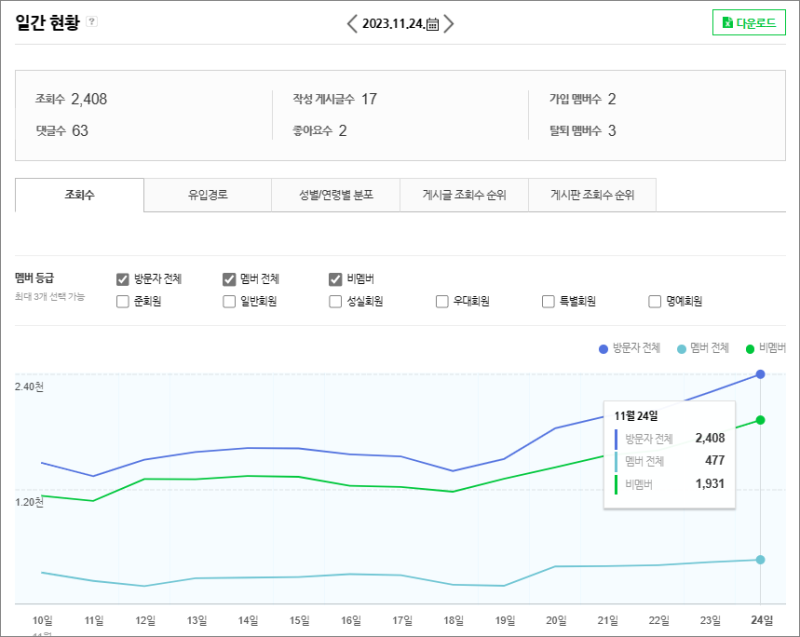Click the date text 2023.11.24.

click(x=393, y=24)
